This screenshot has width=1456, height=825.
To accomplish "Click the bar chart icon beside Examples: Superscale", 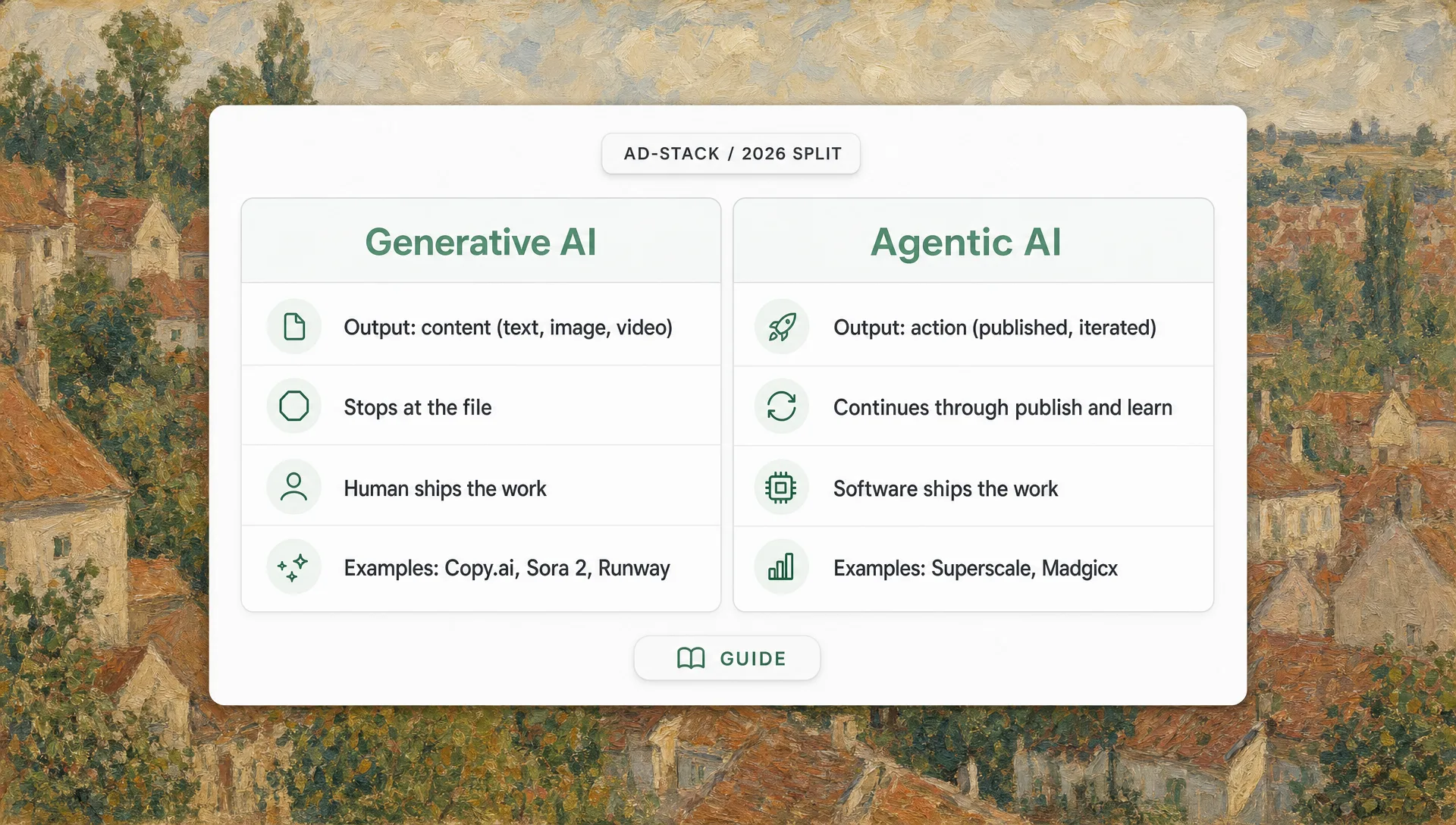I will click(x=782, y=567).
